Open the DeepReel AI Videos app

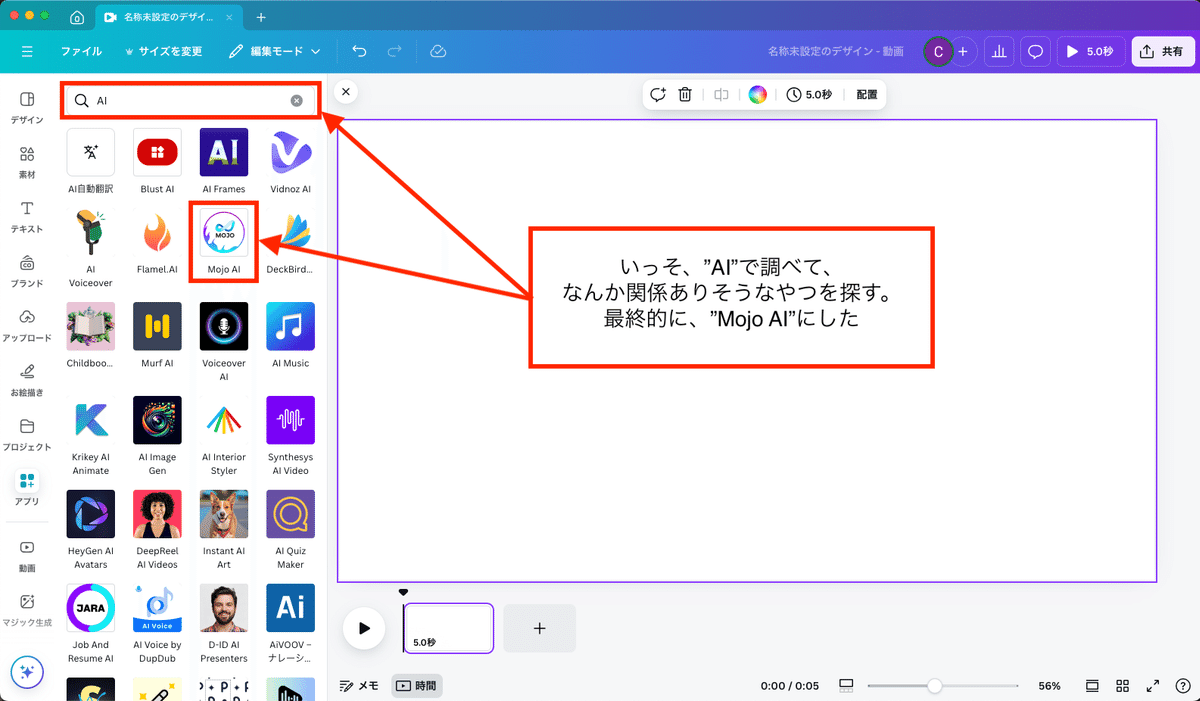pyautogui.click(x=157, y=514)
